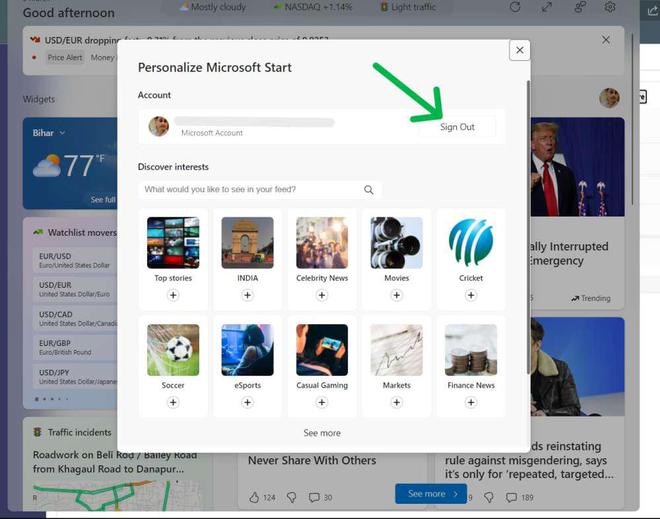
Task: Add the INDIA interest
Action: pyautogui.click(x=248, y=295)
